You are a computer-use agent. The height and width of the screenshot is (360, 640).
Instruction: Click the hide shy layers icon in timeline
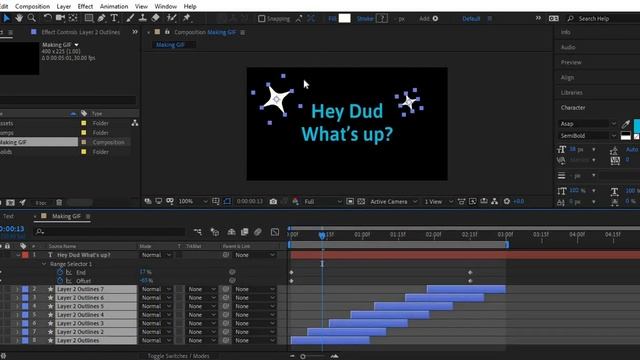(231, 232)
